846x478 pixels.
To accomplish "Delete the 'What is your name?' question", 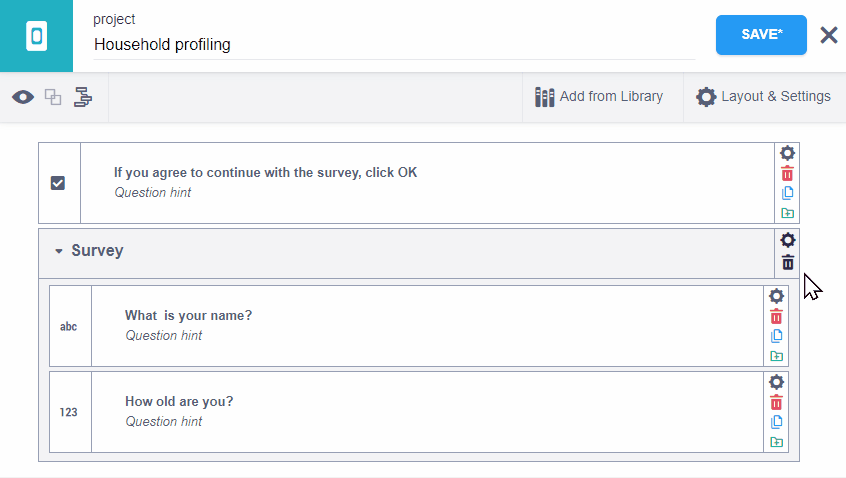I will coord(776,316).
